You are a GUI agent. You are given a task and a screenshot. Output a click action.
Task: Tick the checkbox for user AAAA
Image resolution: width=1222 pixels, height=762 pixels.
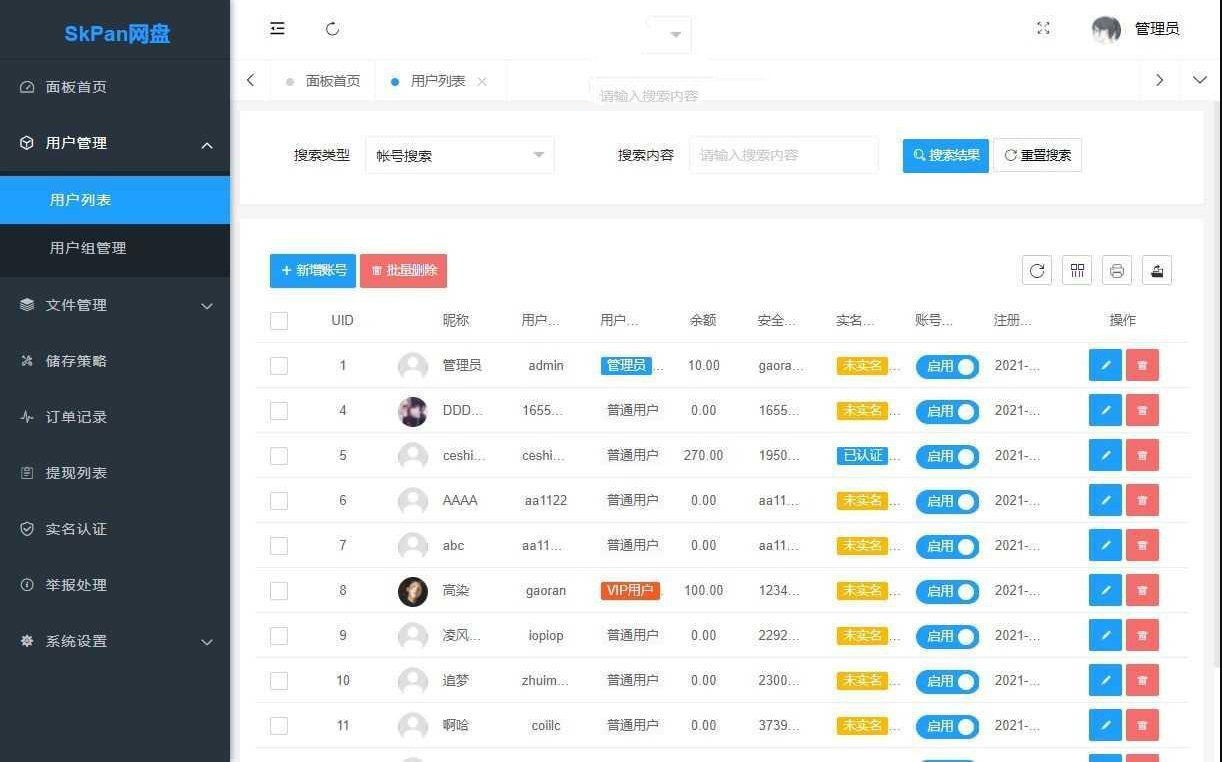click(279, 501)
